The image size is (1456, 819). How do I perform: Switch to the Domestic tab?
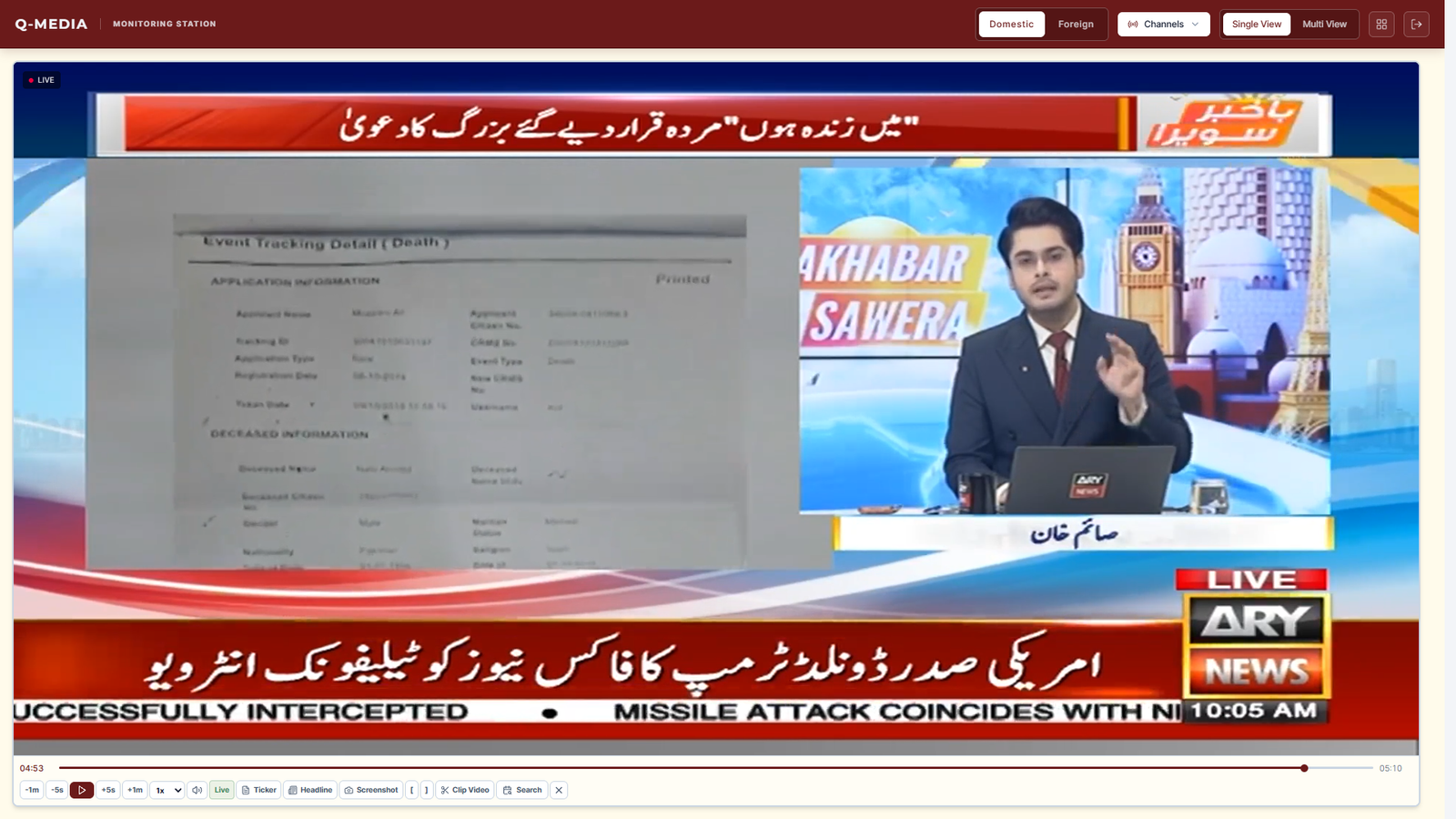point(1012,24)
